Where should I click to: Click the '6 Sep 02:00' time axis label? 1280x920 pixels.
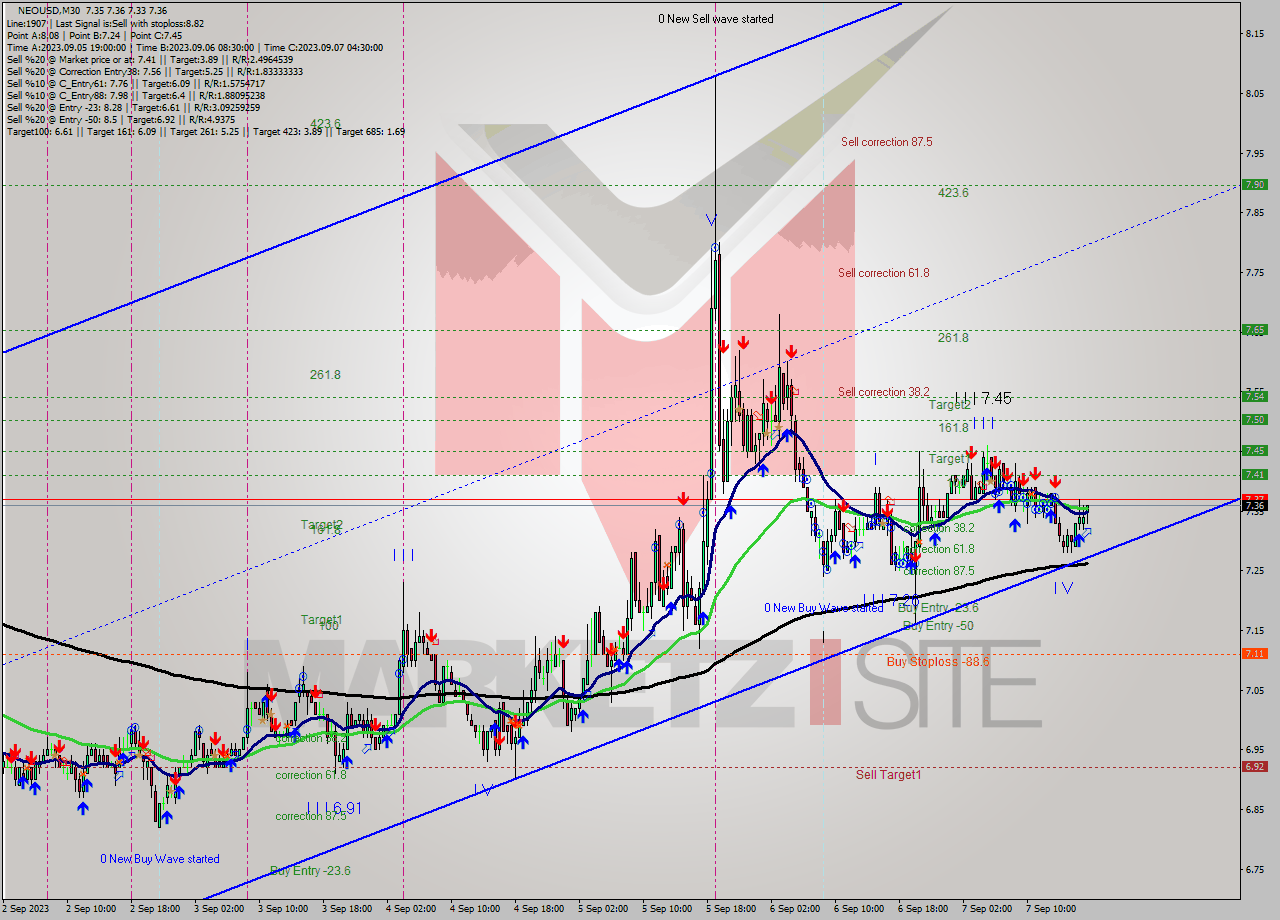pos(796,909)
